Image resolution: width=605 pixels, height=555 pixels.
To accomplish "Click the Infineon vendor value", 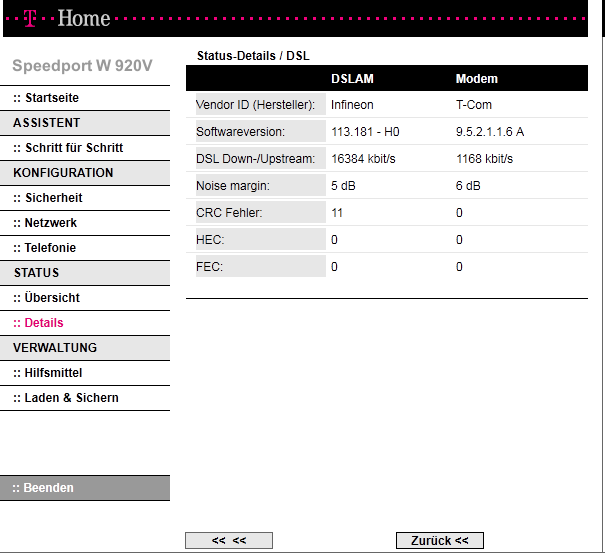I will tap(352, 105).
